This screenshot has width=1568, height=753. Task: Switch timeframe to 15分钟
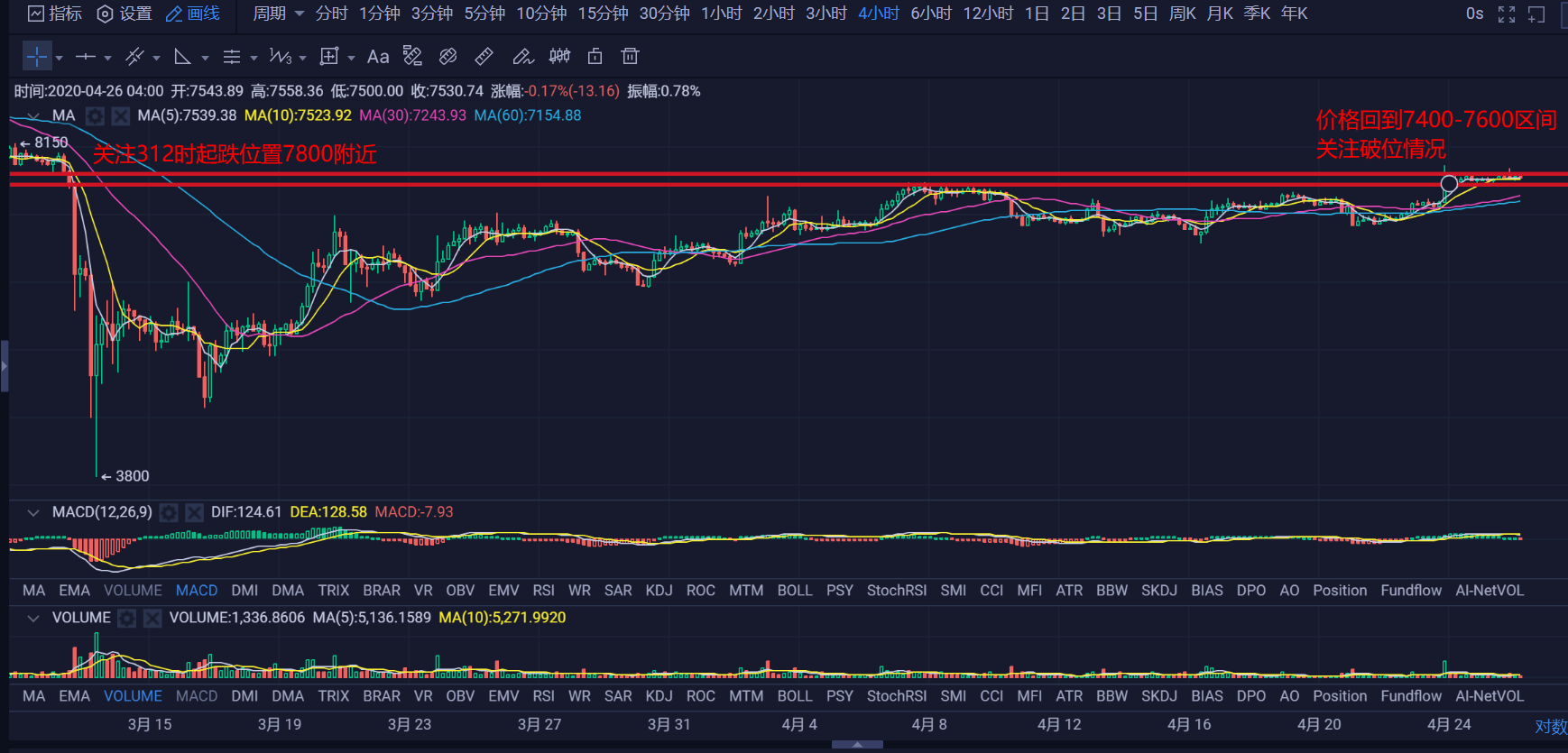click(x=603, y=14)
